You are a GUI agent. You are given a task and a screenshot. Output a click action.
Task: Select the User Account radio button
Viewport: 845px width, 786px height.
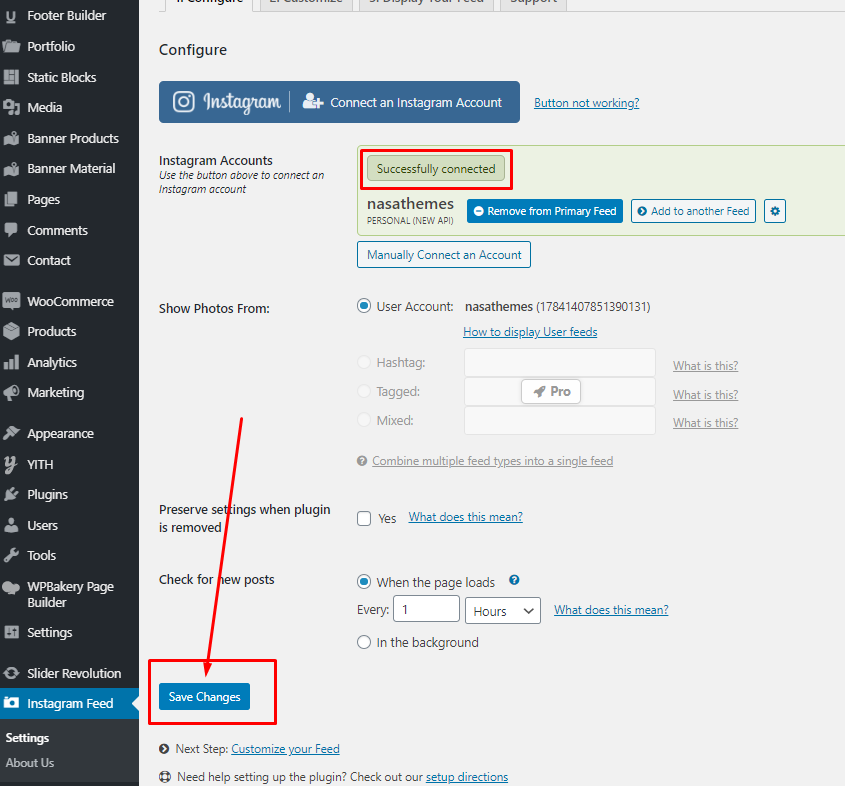[x=364, y=307]
